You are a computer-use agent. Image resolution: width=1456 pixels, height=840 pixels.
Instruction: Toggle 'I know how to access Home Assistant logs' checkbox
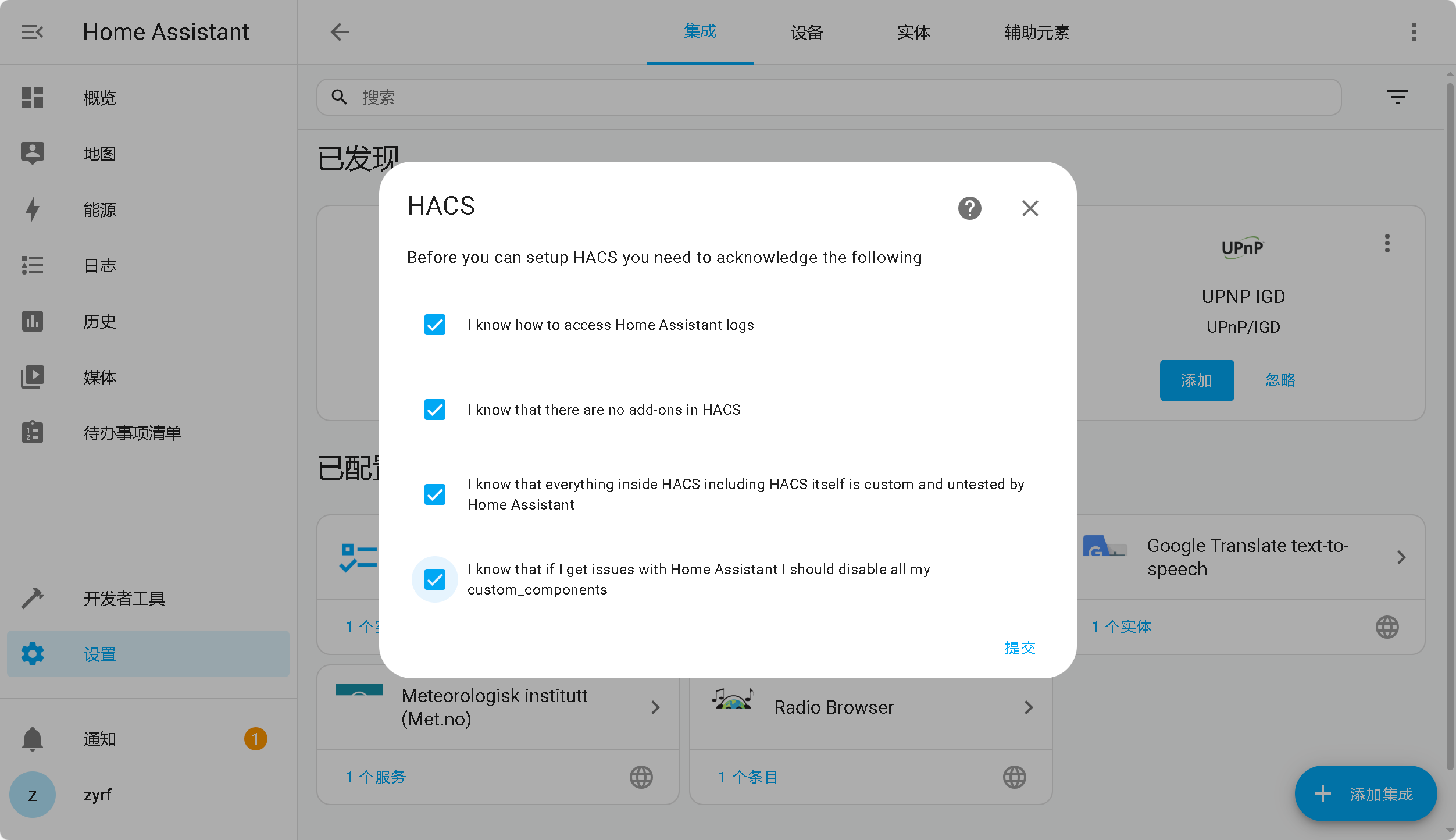(434, 324)
